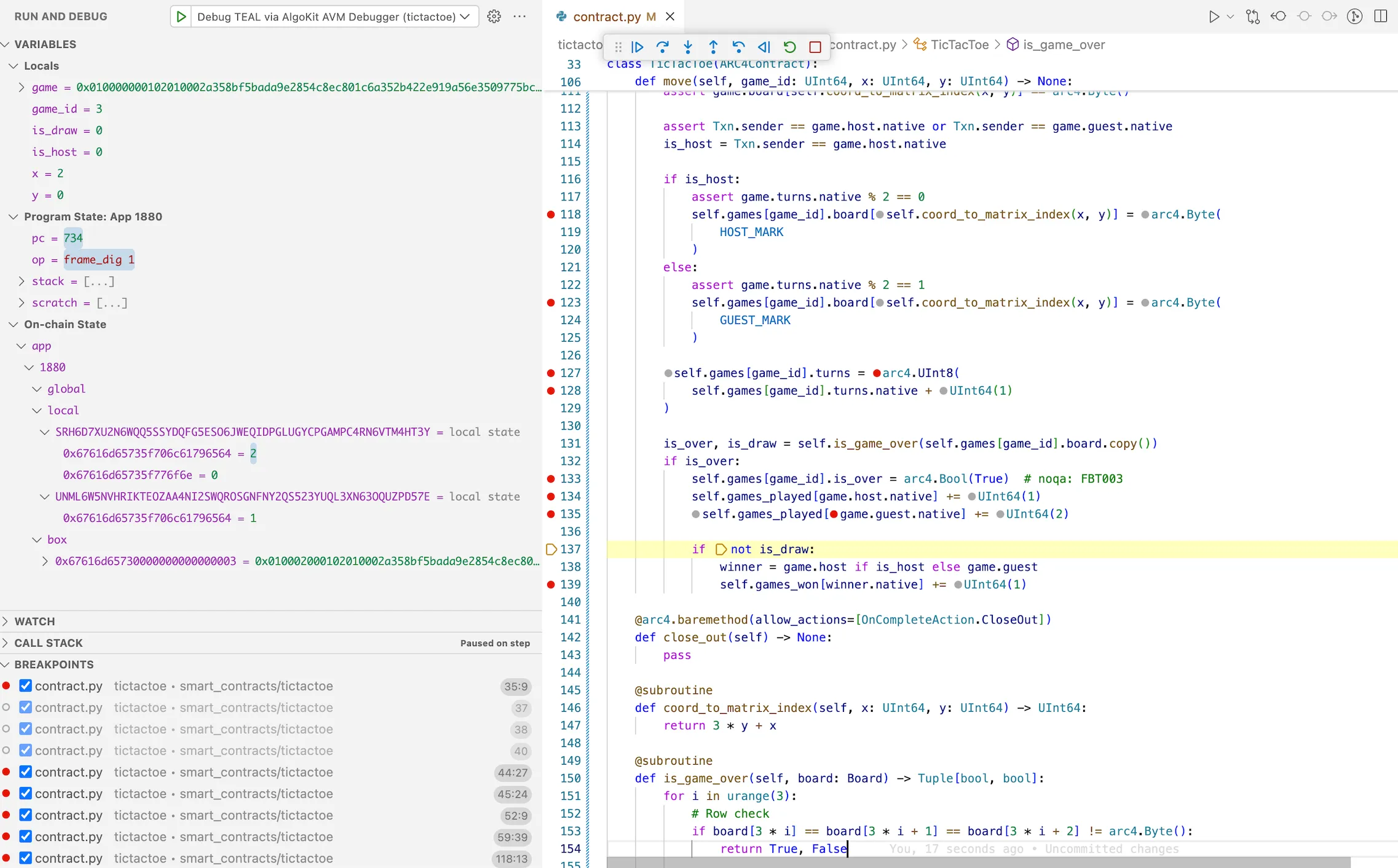Split the editor right
Image resolution: width=1398 pixels, height=868 pixels.
click(x=1381, y=16)
